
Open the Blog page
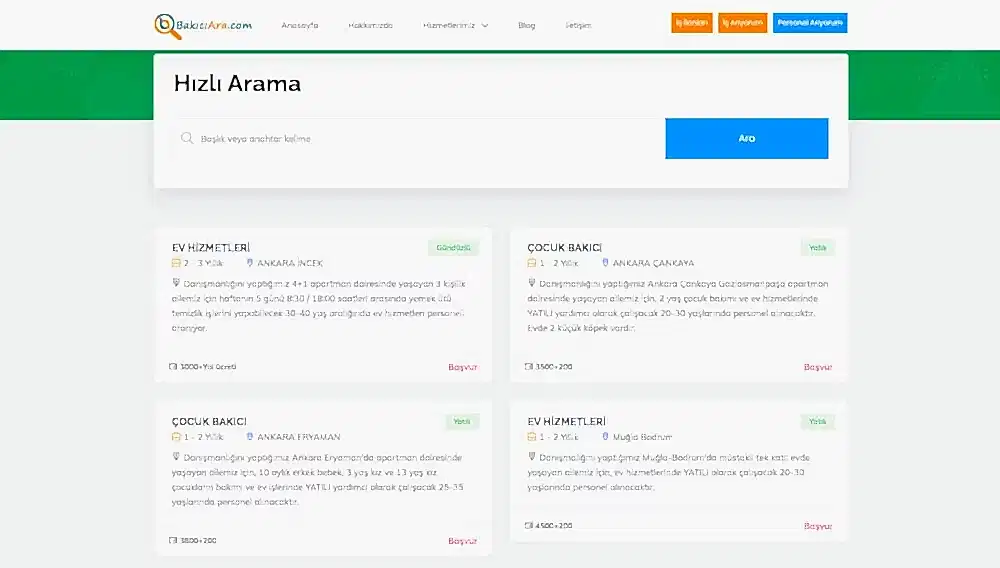[527, 25]
